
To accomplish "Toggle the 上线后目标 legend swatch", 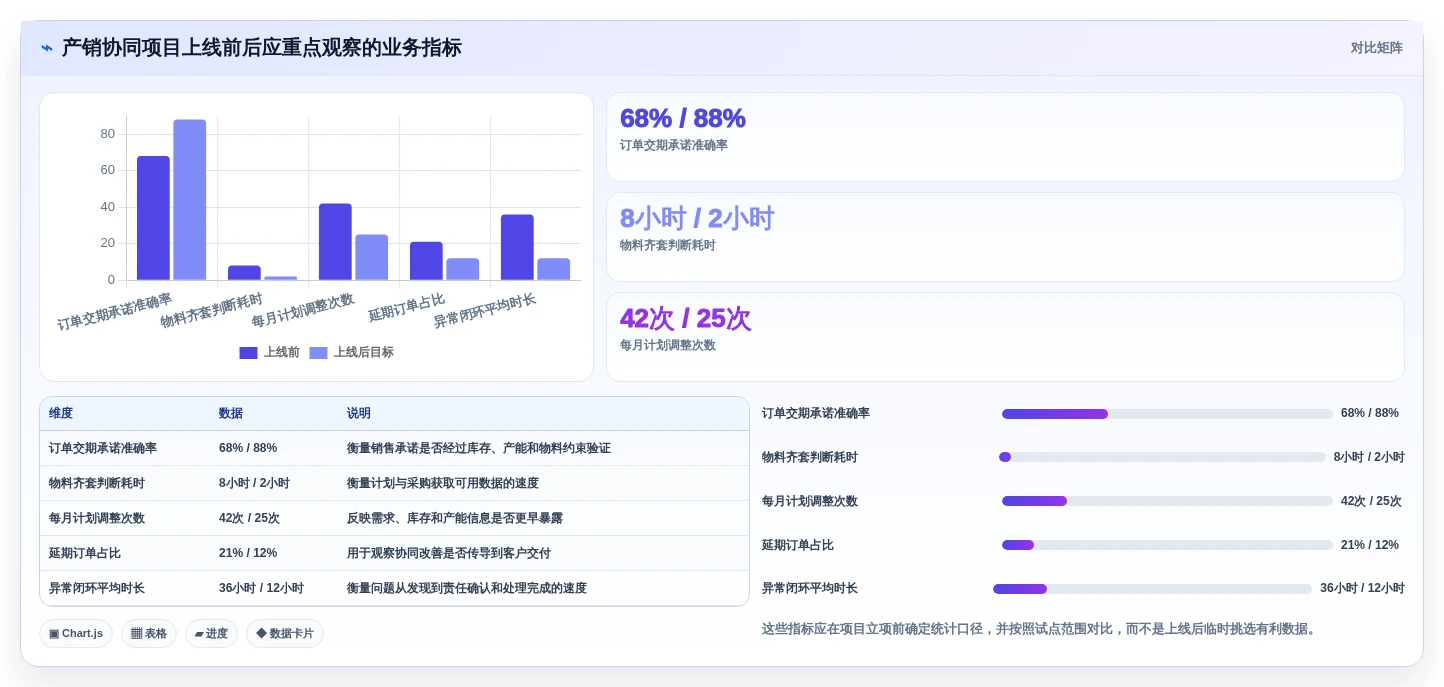I will (319, 353).
